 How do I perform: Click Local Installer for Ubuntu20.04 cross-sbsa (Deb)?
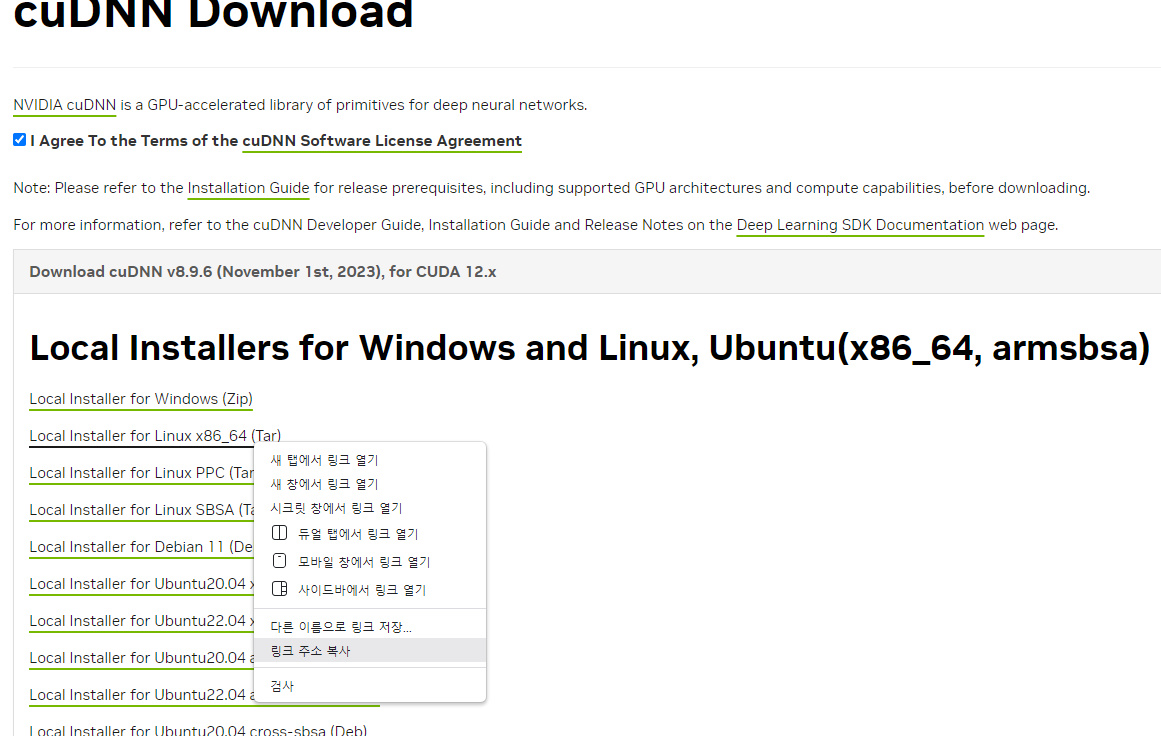tap(198, 730)
